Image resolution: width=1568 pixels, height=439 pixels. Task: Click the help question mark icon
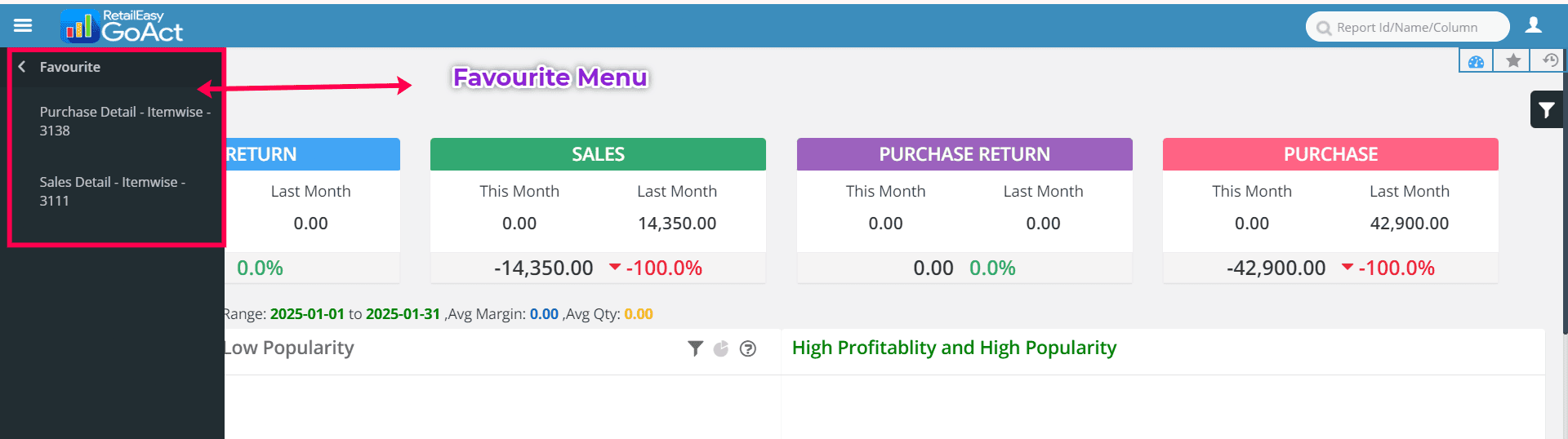(x=747, y=349)
